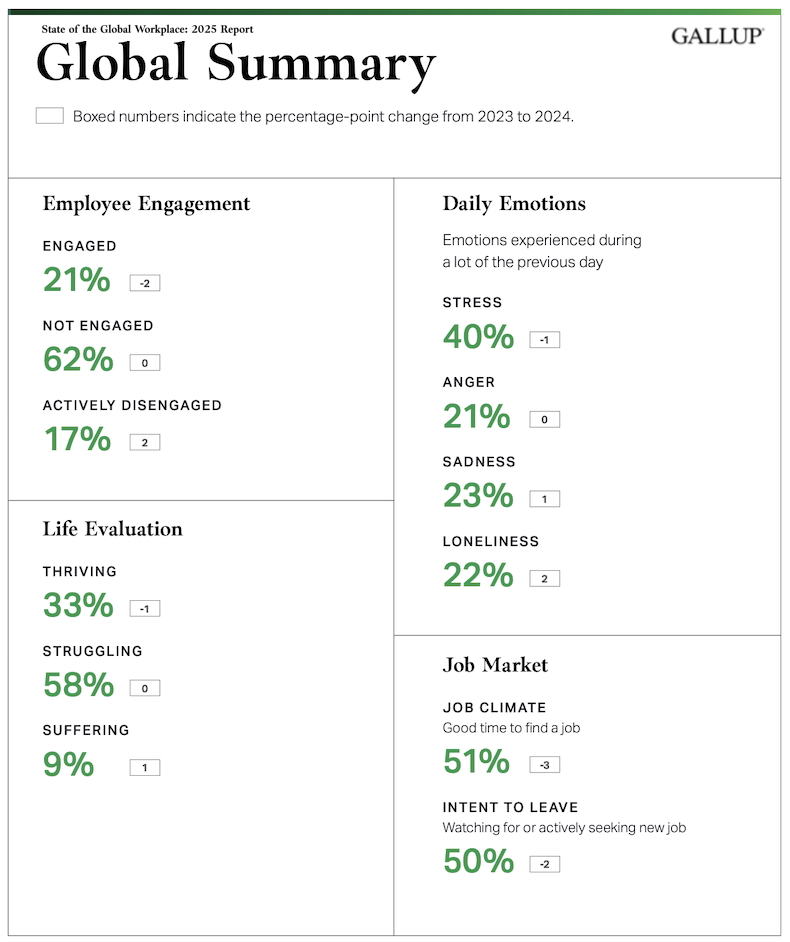Screen dimensions: 790x942
Task: Click the change box beside Intent to Leave
Action: (x=545, y=864)
